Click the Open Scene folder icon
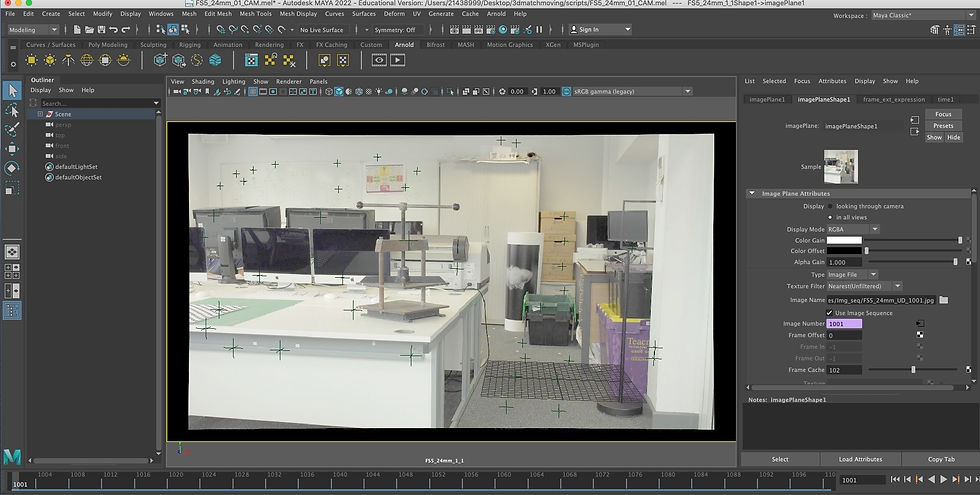This screenshot has width=980, height=495. [x=89, y=29]
